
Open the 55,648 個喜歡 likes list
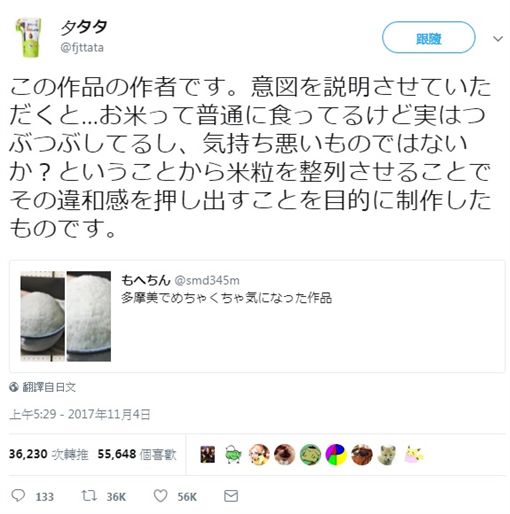(137, 454)
